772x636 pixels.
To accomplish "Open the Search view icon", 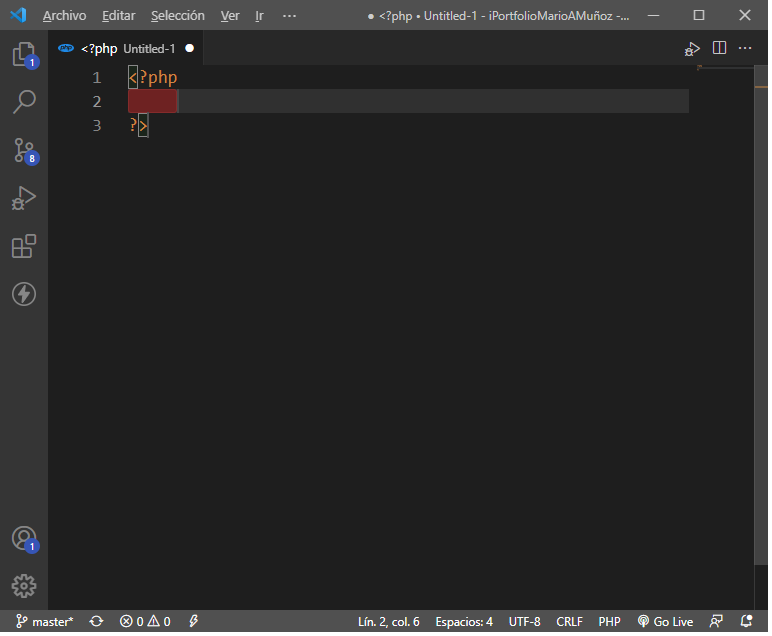I will click(24, 101).
